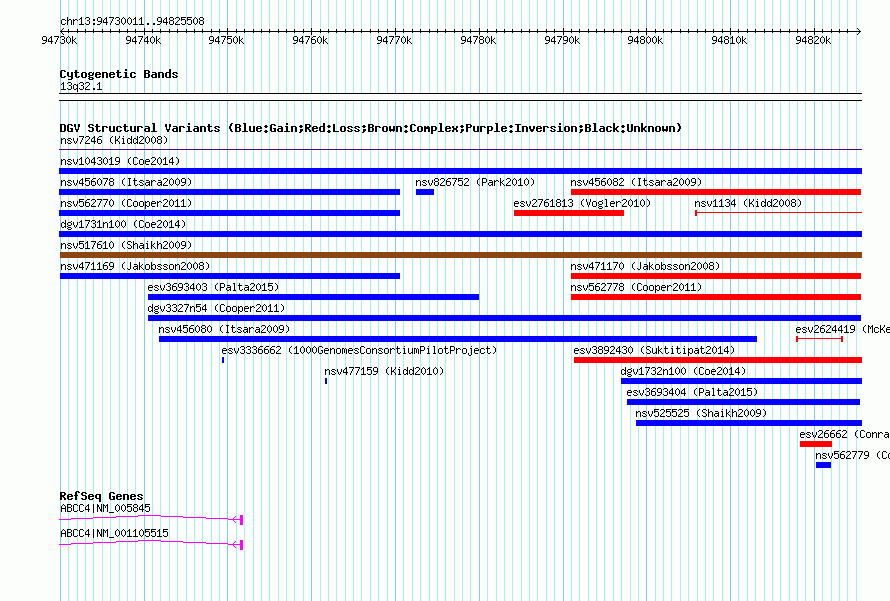The image size is (890, 601).
Task: Open variant nsv517610 (Shaikh2009) label
Action: coord(126,245)
